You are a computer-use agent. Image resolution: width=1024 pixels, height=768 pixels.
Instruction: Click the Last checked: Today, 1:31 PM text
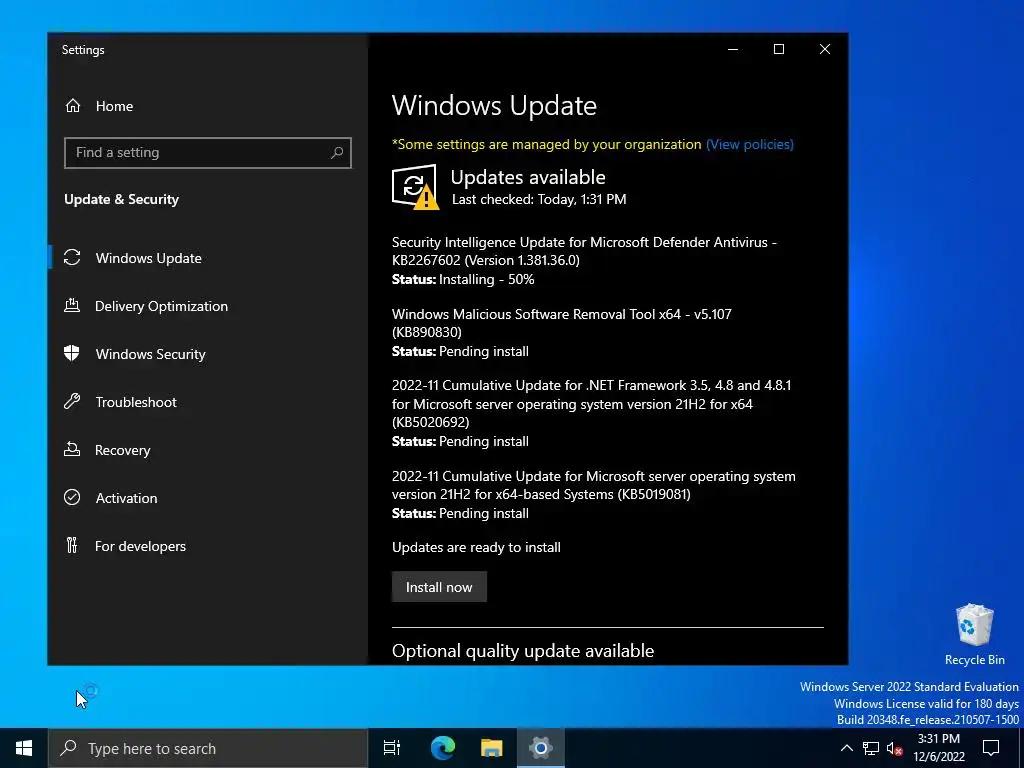pyautogui.click(x=539, y=199)
